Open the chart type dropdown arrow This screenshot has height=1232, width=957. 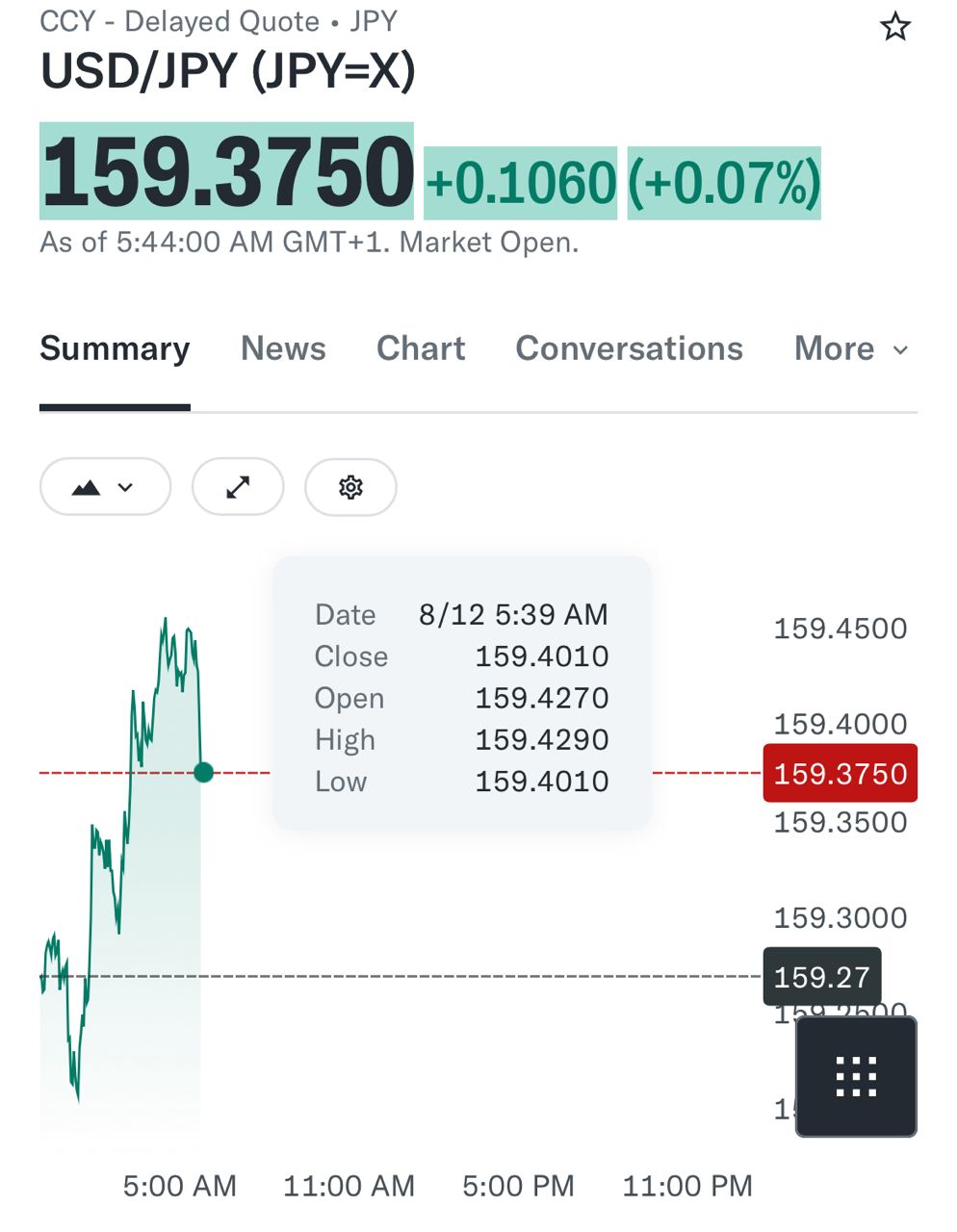point(125,488)
